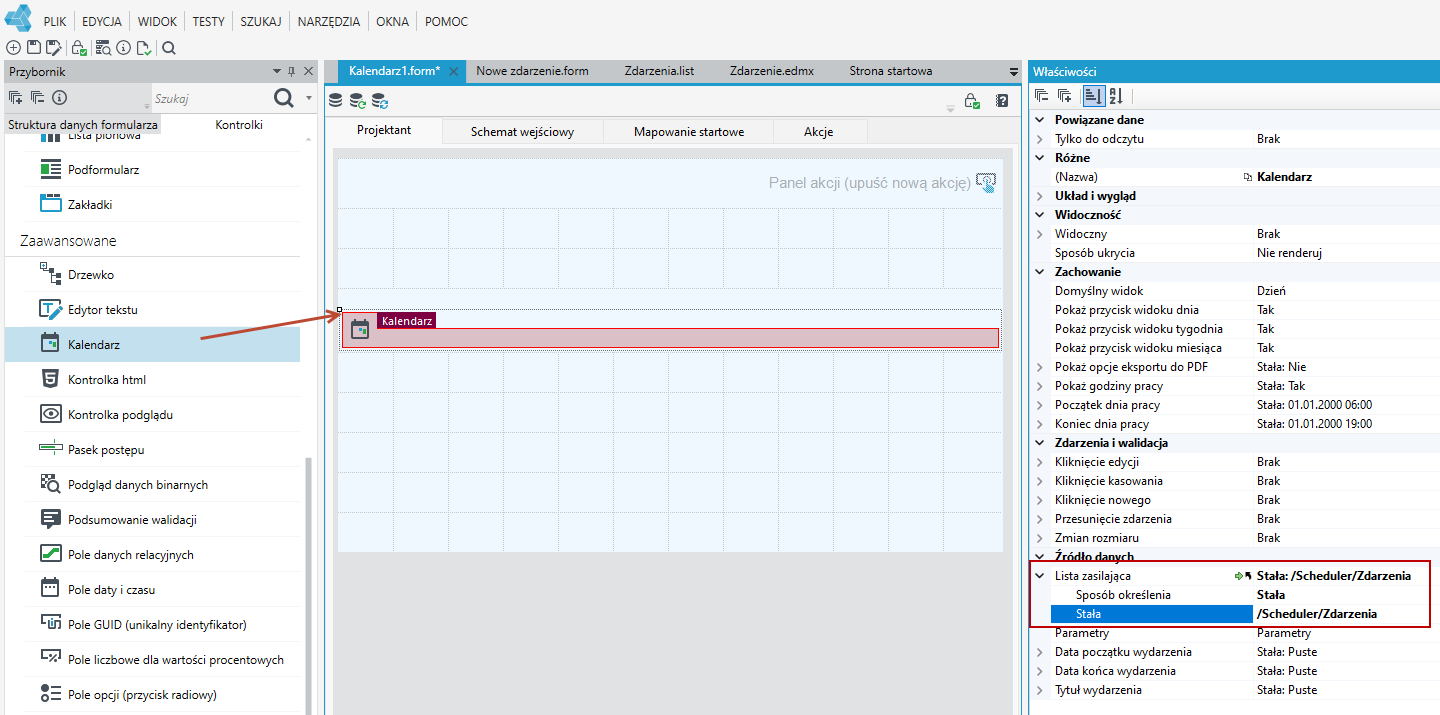Open the document tabs overflow dropdown
The height and width of the screenshot is (715, 1440).
coord(1013,71)
